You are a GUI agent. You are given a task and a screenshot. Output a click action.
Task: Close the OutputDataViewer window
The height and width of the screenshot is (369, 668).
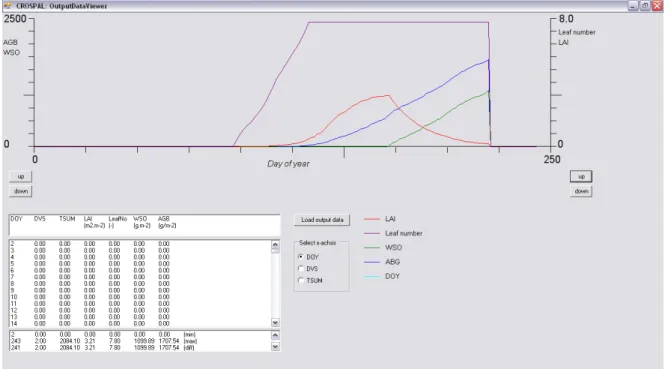[657, 6]
